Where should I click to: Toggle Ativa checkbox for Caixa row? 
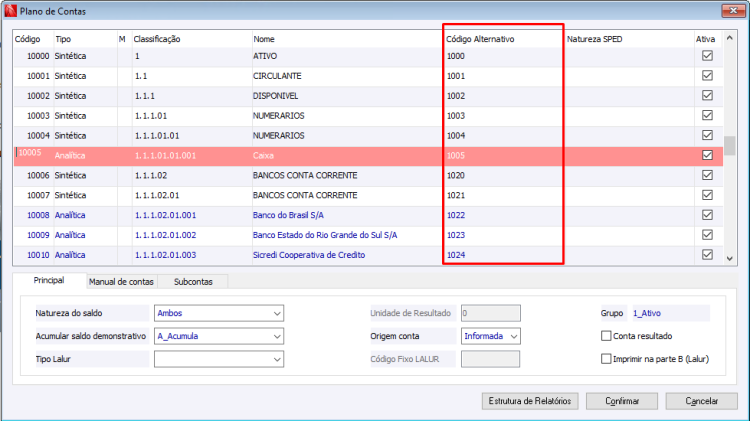[x=707, y=155]
